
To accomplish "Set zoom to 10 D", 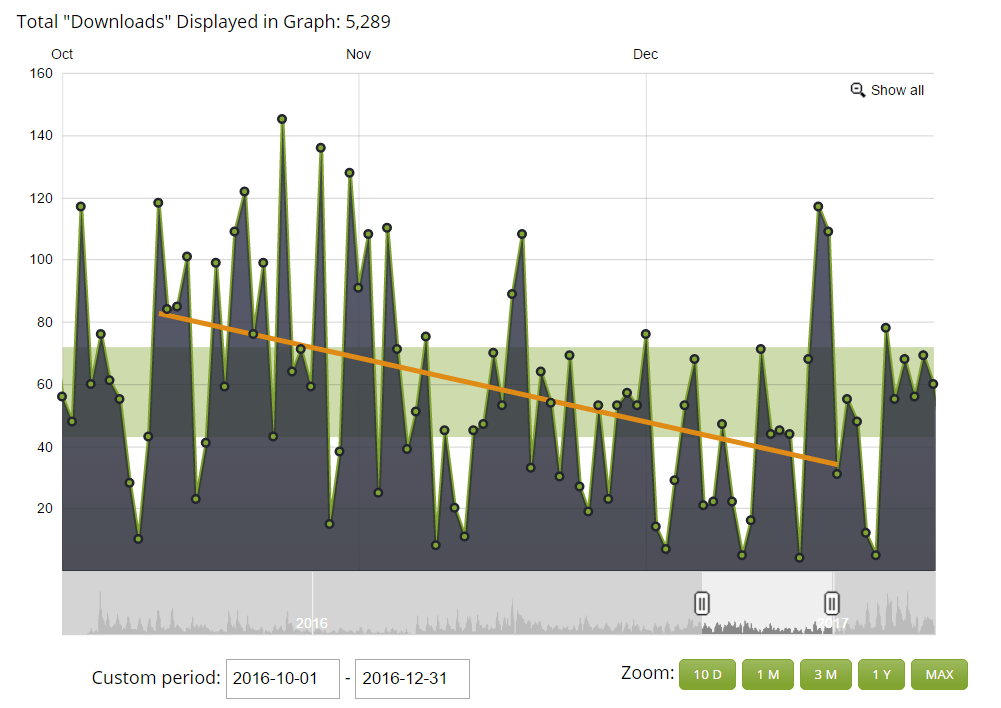I will point(707,674).
